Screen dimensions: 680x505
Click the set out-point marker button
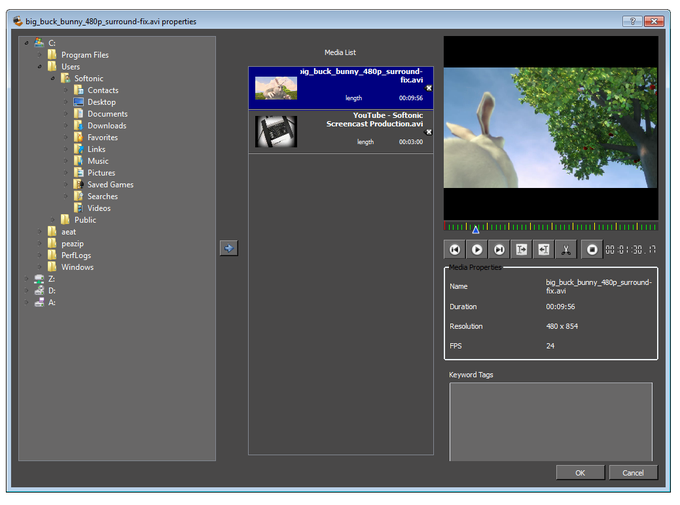[543, 249]
